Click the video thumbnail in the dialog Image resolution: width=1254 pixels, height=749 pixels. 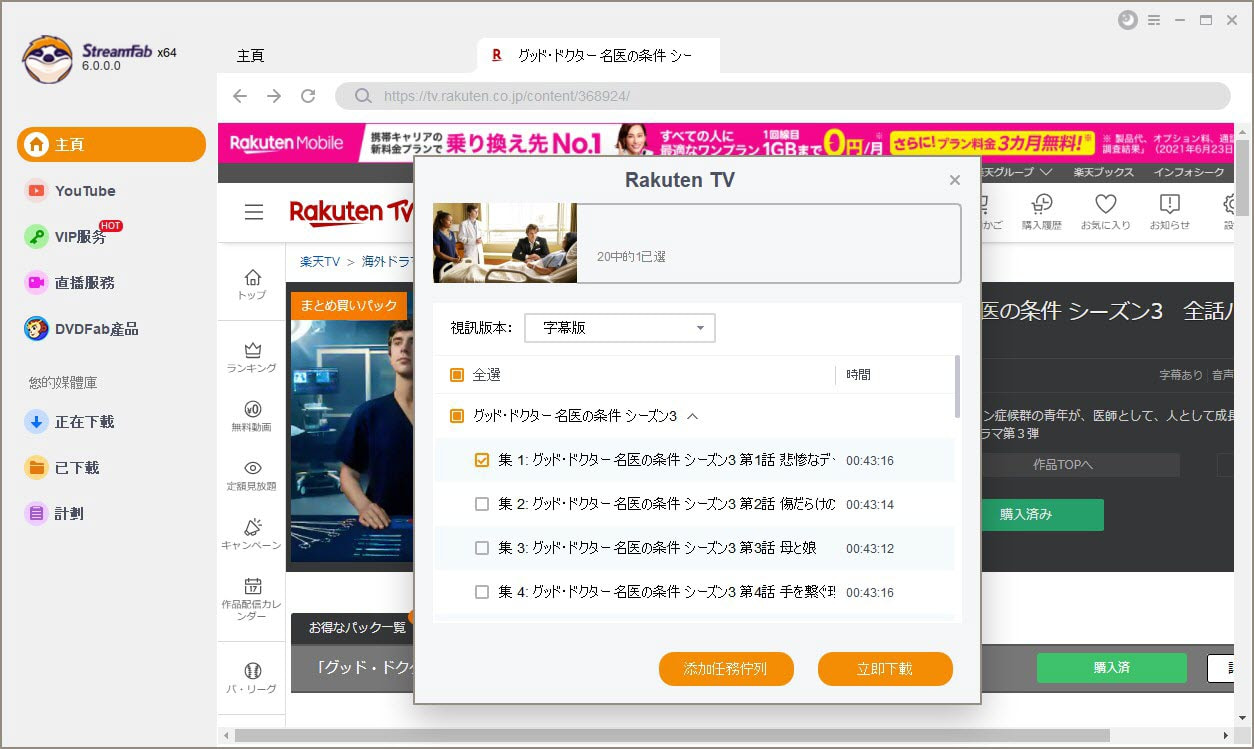click(x=505, y=243)
